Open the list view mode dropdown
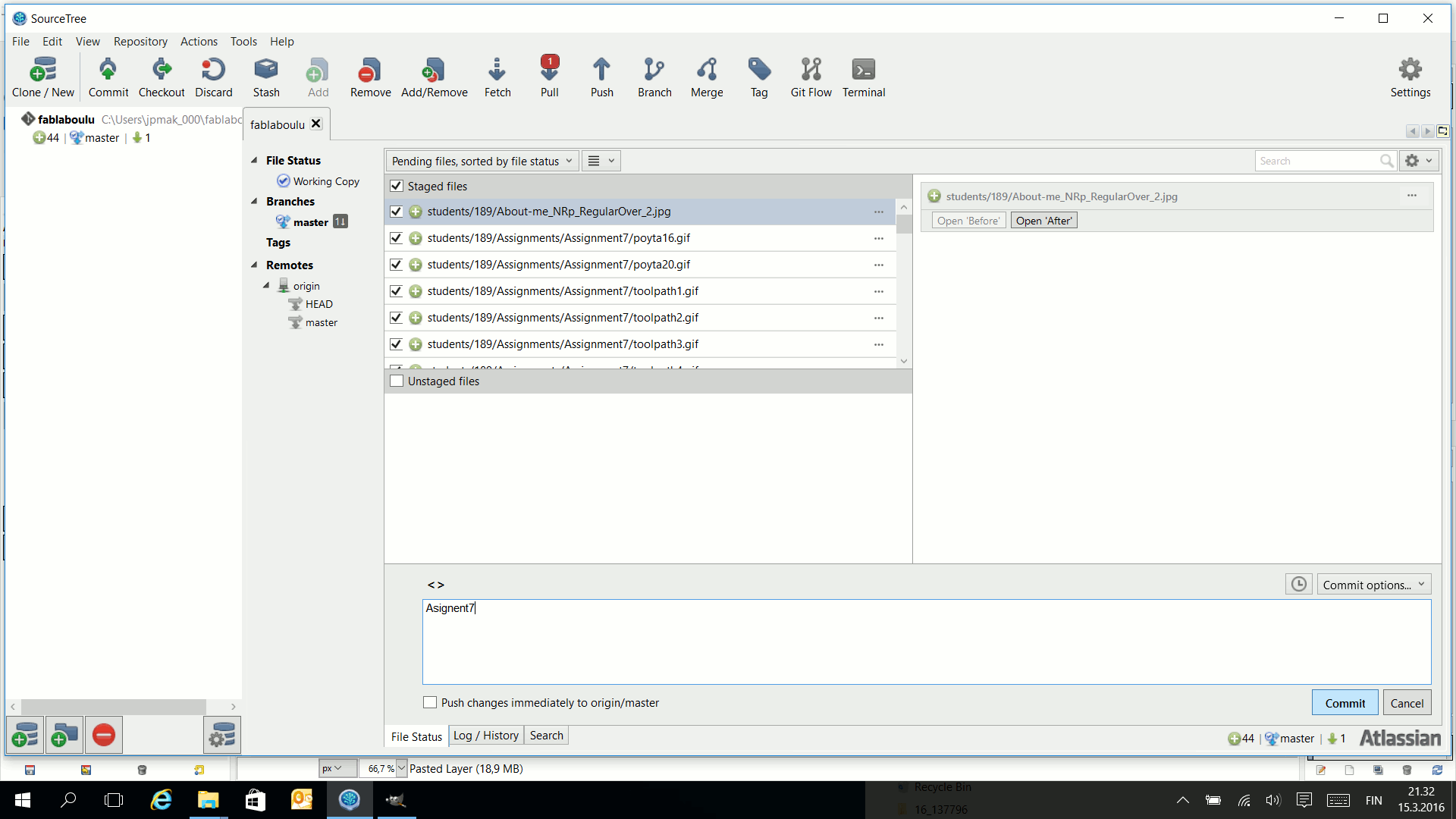Screen dimensions: 1456x819 tap(601, 161)
